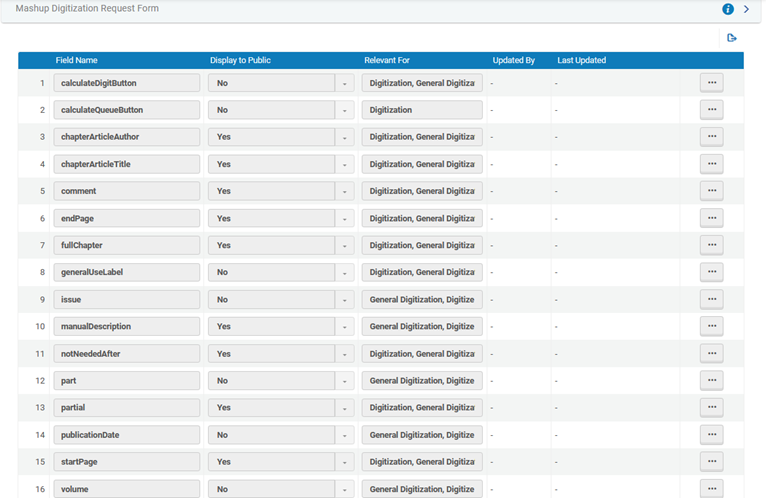This screenshot has width=767, height=499.
Task: Open row actions menu for part
Action: [712, 381]
